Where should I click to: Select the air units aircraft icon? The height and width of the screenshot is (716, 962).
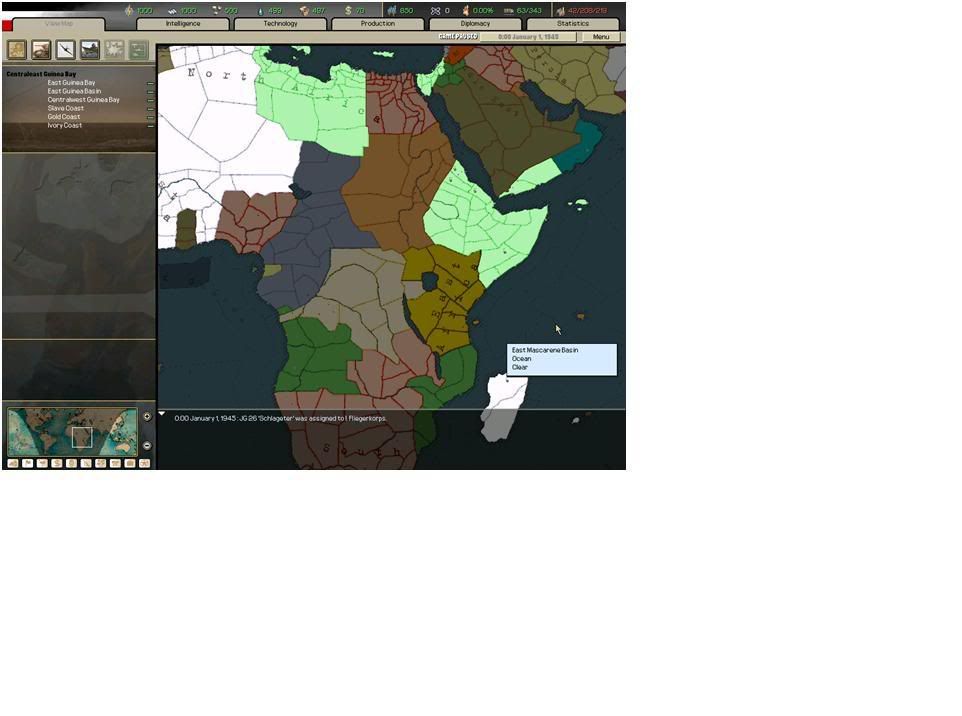tap(65, 49)
